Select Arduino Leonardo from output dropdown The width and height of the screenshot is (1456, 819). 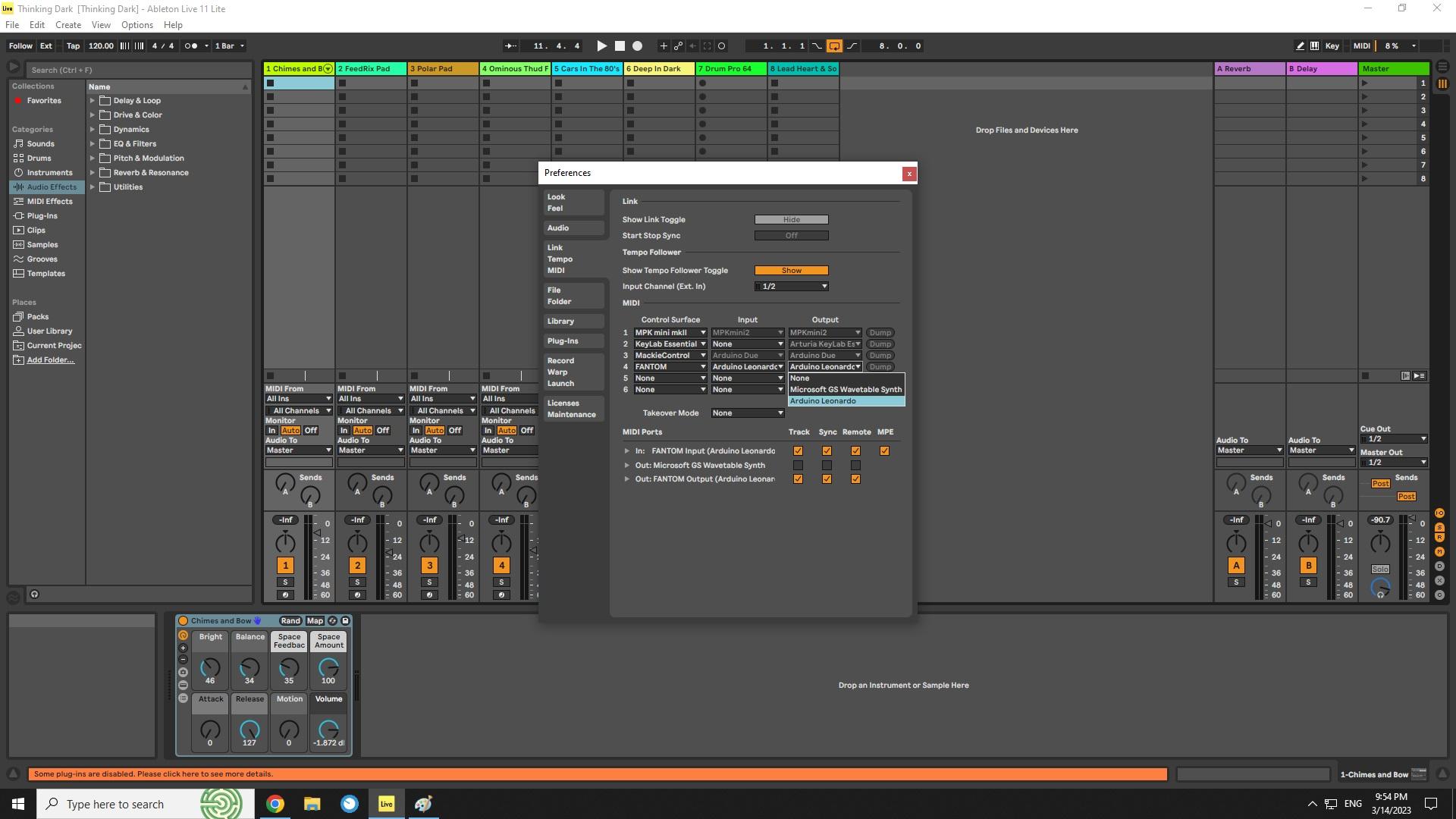845,400
